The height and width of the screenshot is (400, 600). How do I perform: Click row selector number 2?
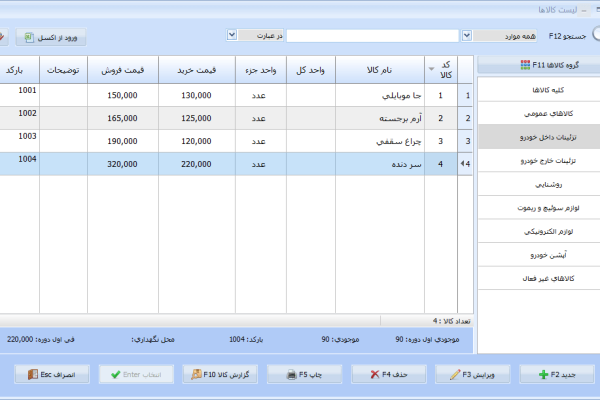pyautogui.click(x=465, y=118)
